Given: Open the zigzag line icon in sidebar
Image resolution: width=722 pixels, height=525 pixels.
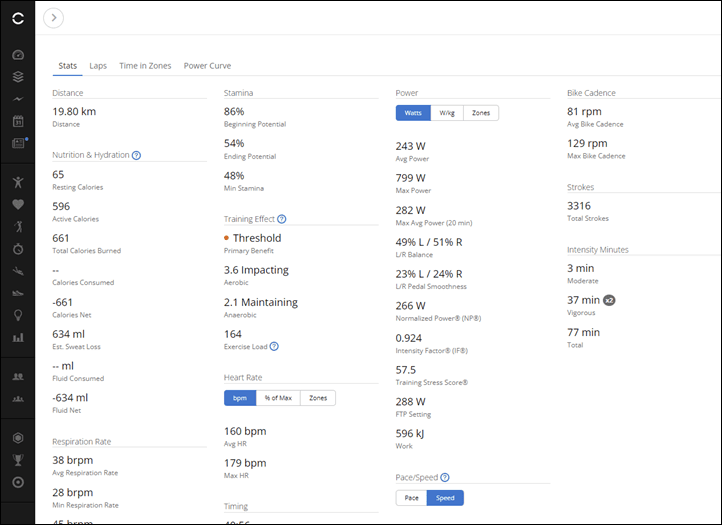Looking at the screenshot, I should pyautogui.click(x=18, y=99).
